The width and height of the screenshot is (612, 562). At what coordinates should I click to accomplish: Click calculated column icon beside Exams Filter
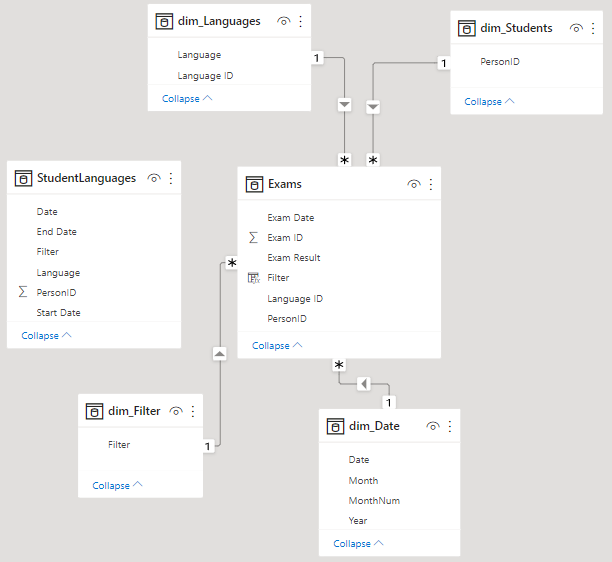254,278
